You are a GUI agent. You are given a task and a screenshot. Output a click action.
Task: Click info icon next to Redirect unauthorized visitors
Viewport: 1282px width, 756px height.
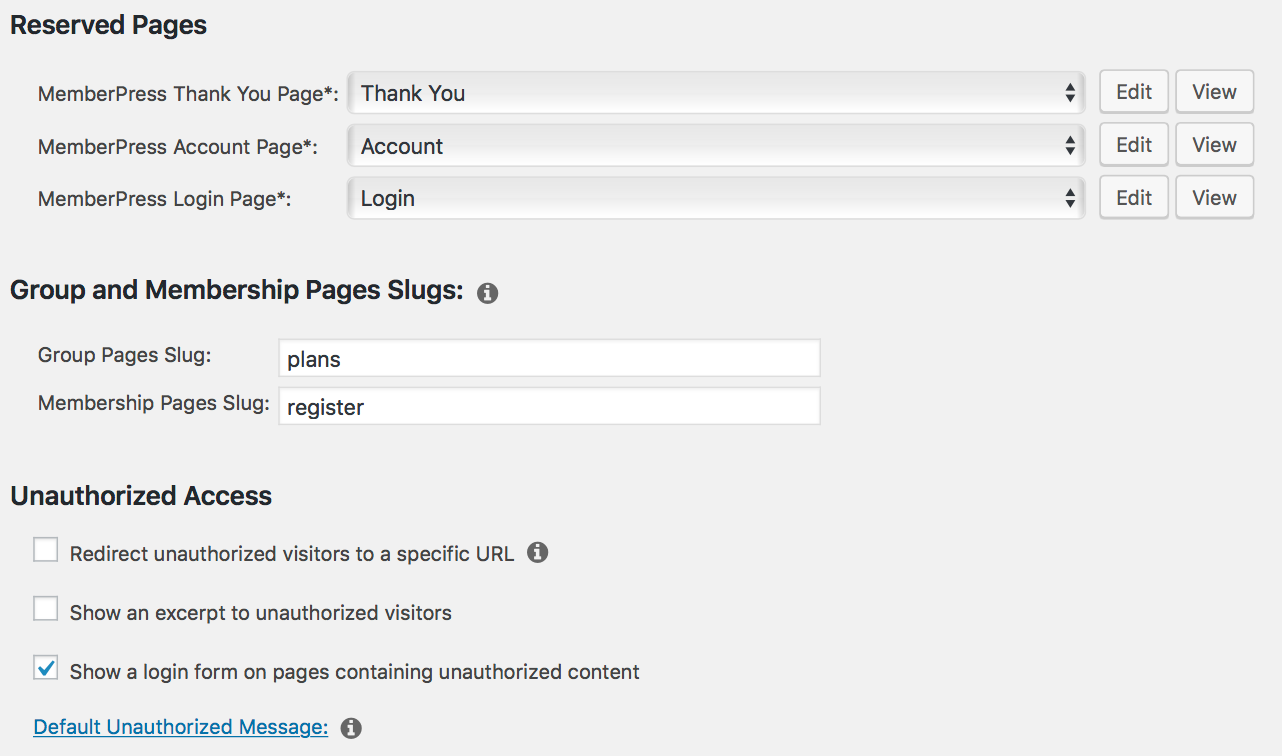tap(537, 552)
